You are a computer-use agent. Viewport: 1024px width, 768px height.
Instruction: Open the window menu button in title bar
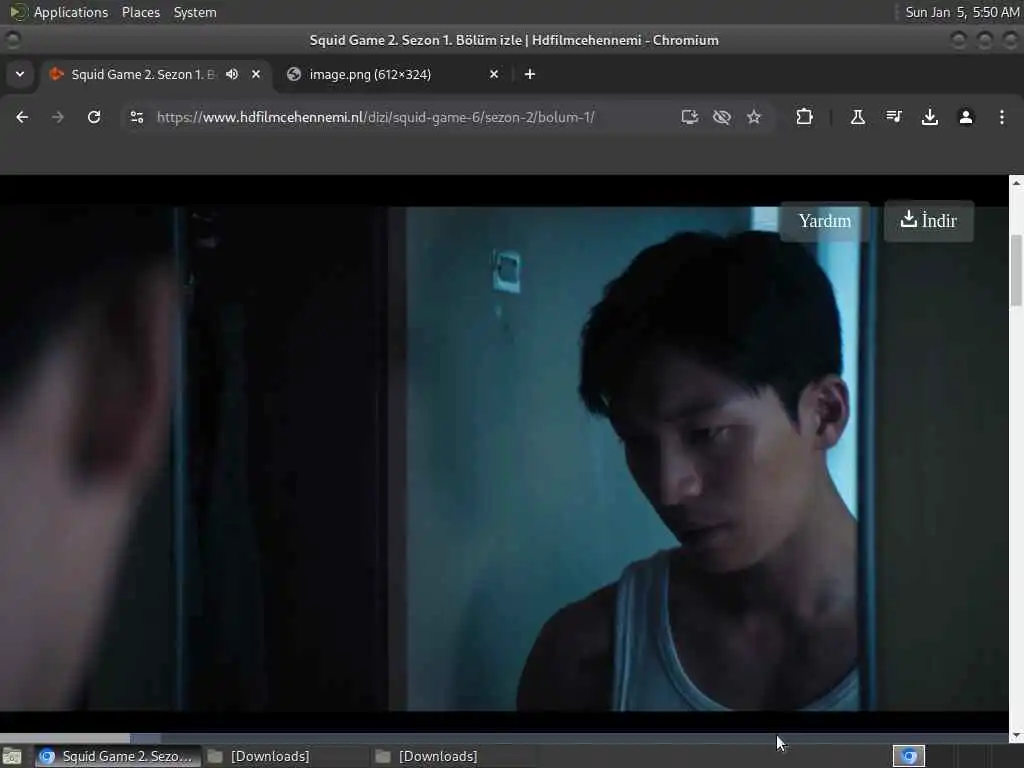13,40
